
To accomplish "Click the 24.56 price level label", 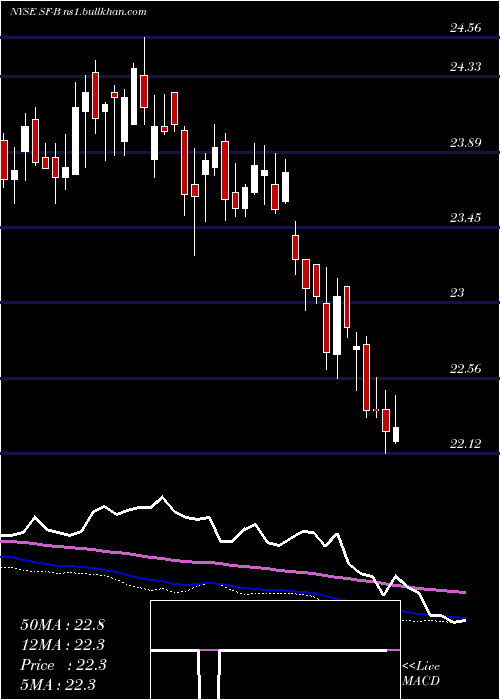I will 465,28.
